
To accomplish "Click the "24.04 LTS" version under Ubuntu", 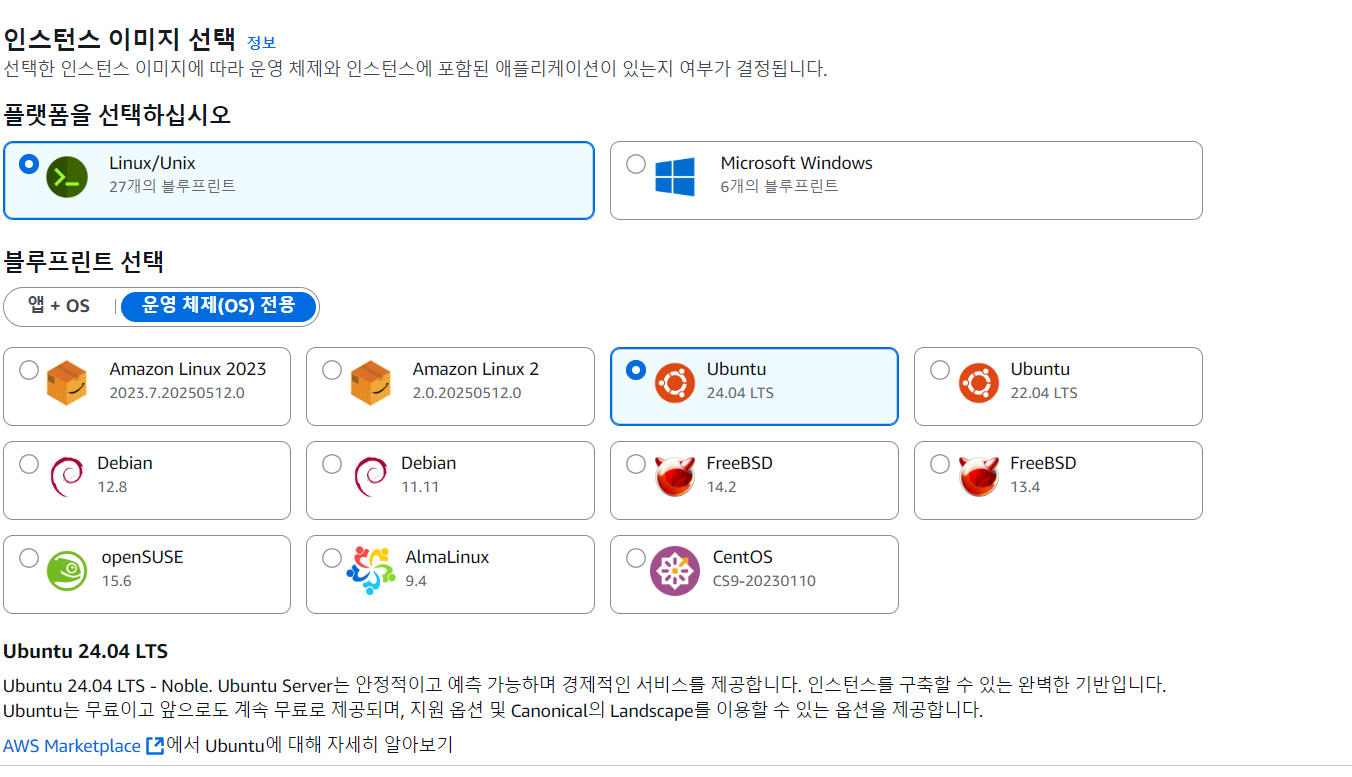I will [x=740, y=393].
